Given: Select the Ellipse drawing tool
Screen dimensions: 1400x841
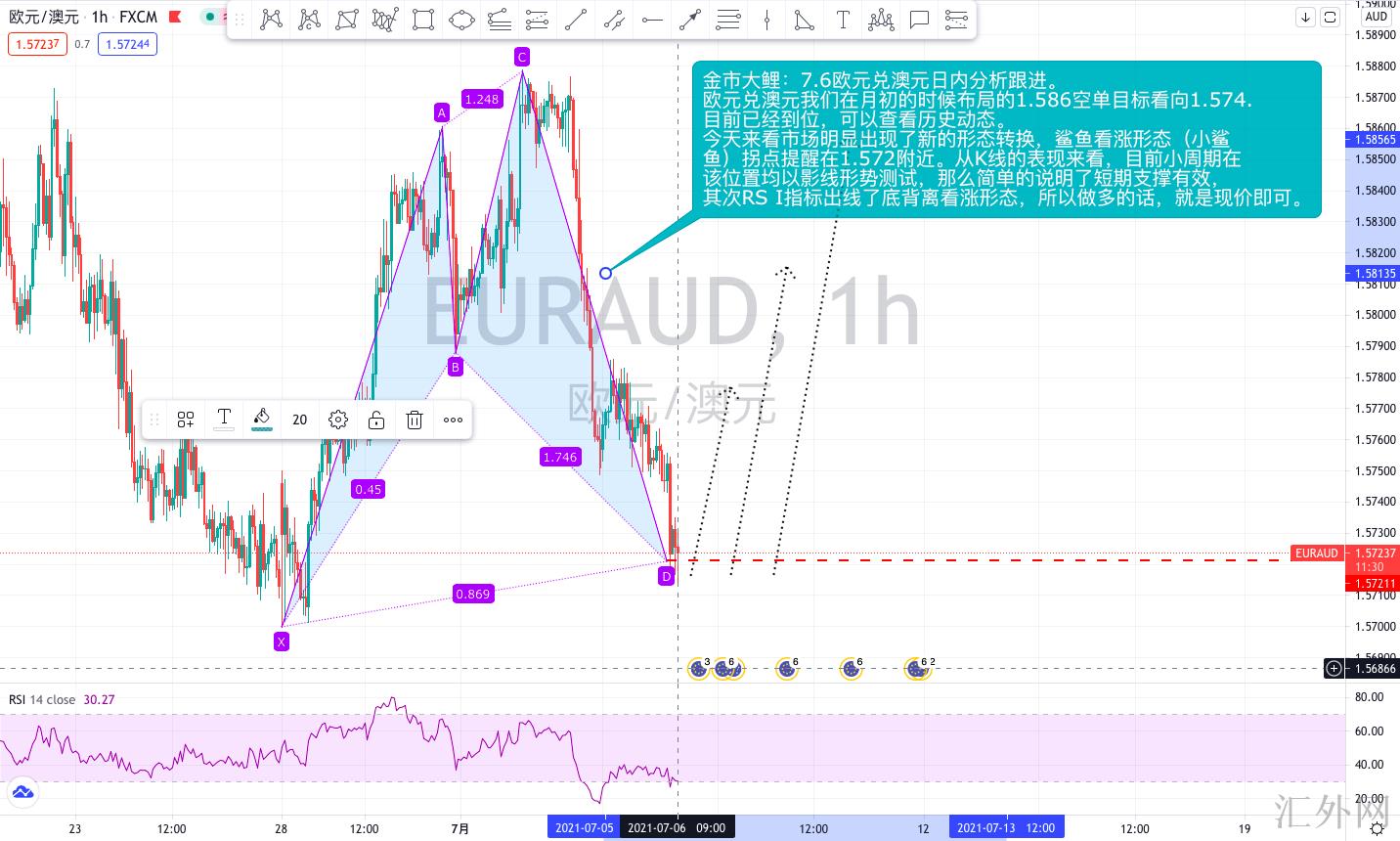Looking at the screenshot, I should 461,19.
